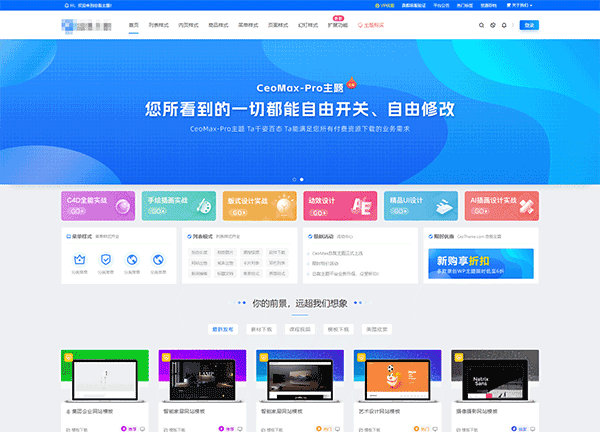Click the layers icon on 精品UI设计 card
Viewport: 600px width, 432px height.
point(444,207)
